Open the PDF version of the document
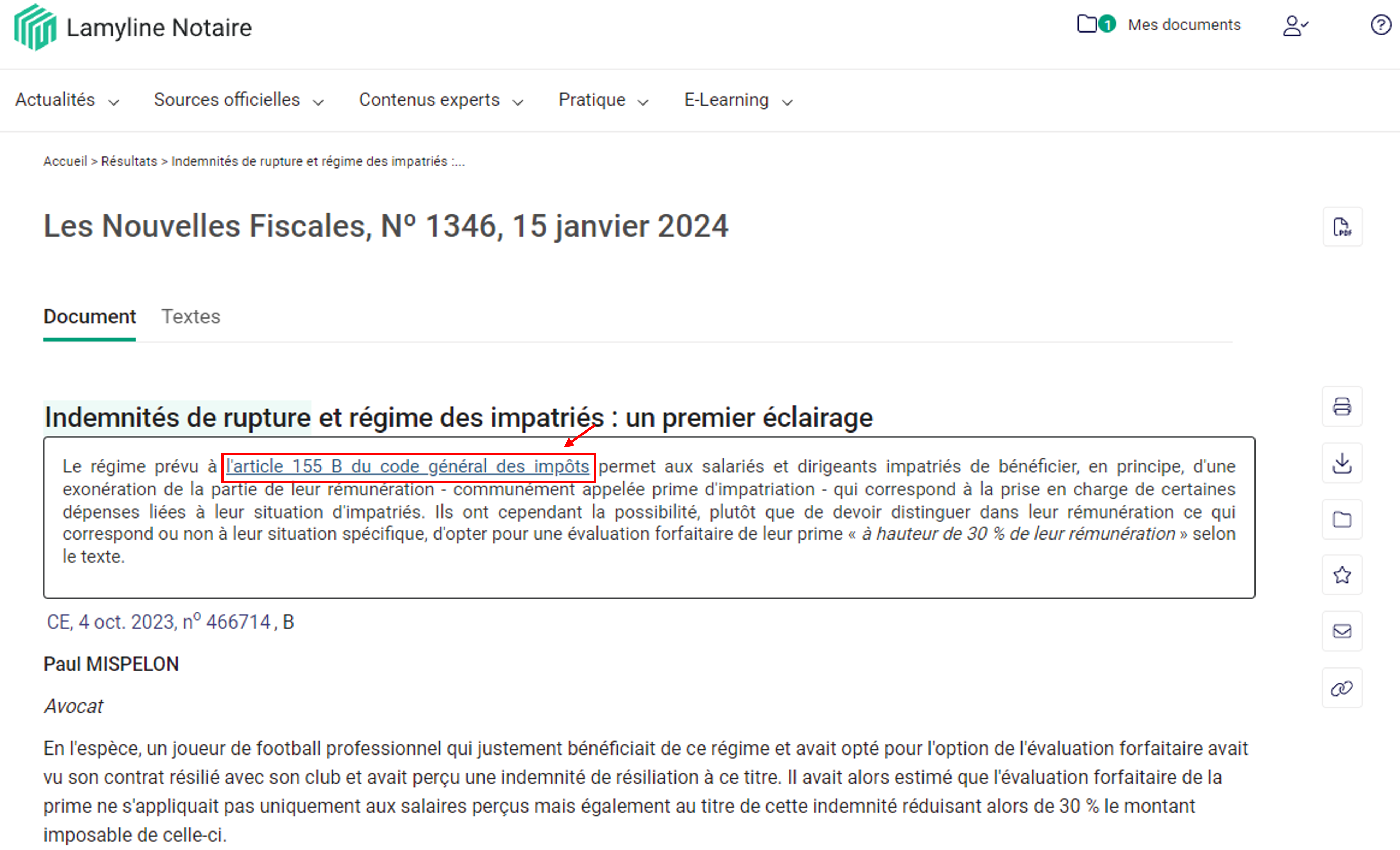Viewport: 1400px width, 850px height. point(1343,227)
